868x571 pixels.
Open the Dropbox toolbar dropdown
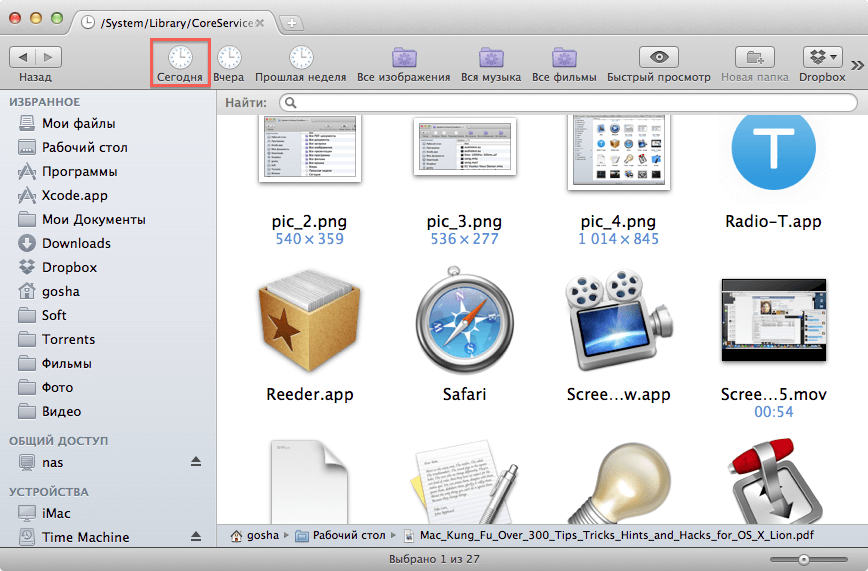pos(823,57)
